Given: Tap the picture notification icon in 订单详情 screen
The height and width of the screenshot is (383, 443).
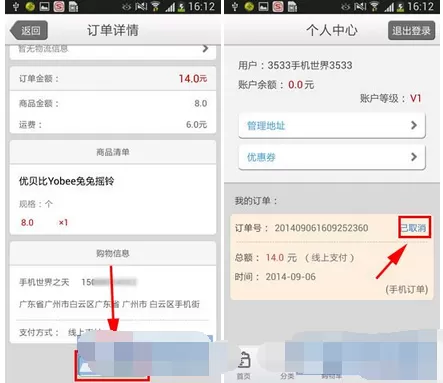Looking at the screenshot, I should pos(44,7).
